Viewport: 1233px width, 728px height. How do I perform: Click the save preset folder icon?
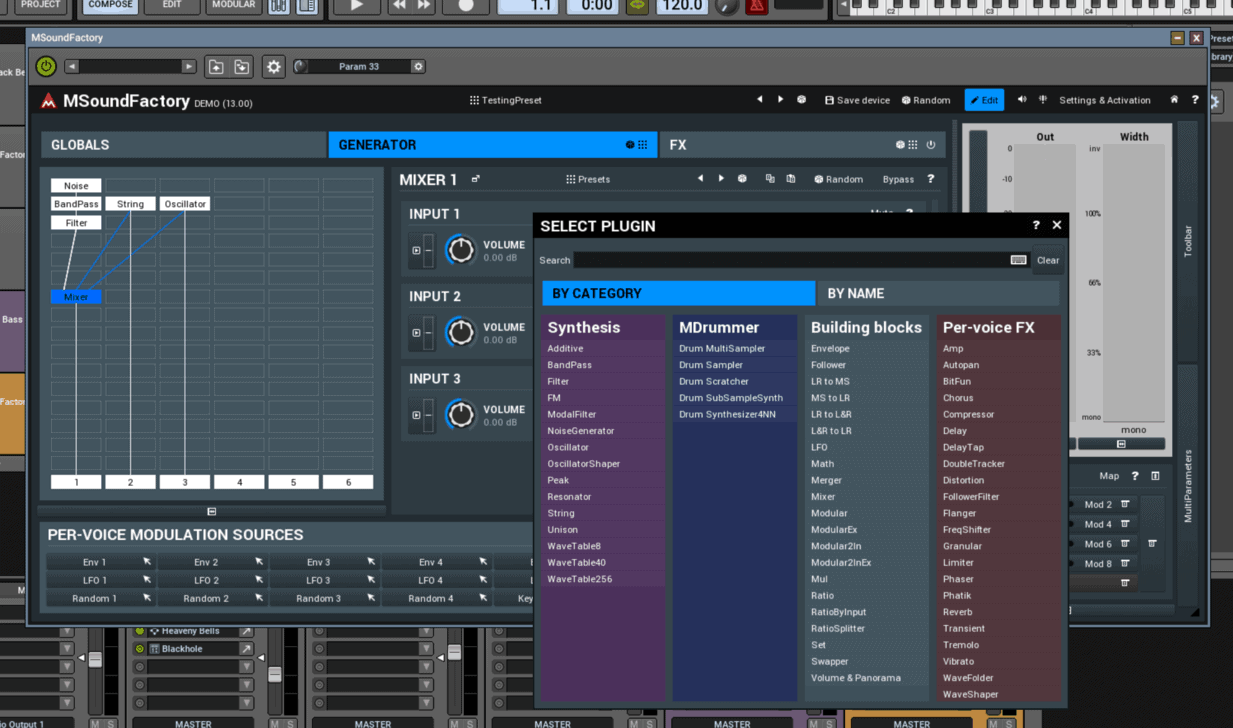point(242,67)
